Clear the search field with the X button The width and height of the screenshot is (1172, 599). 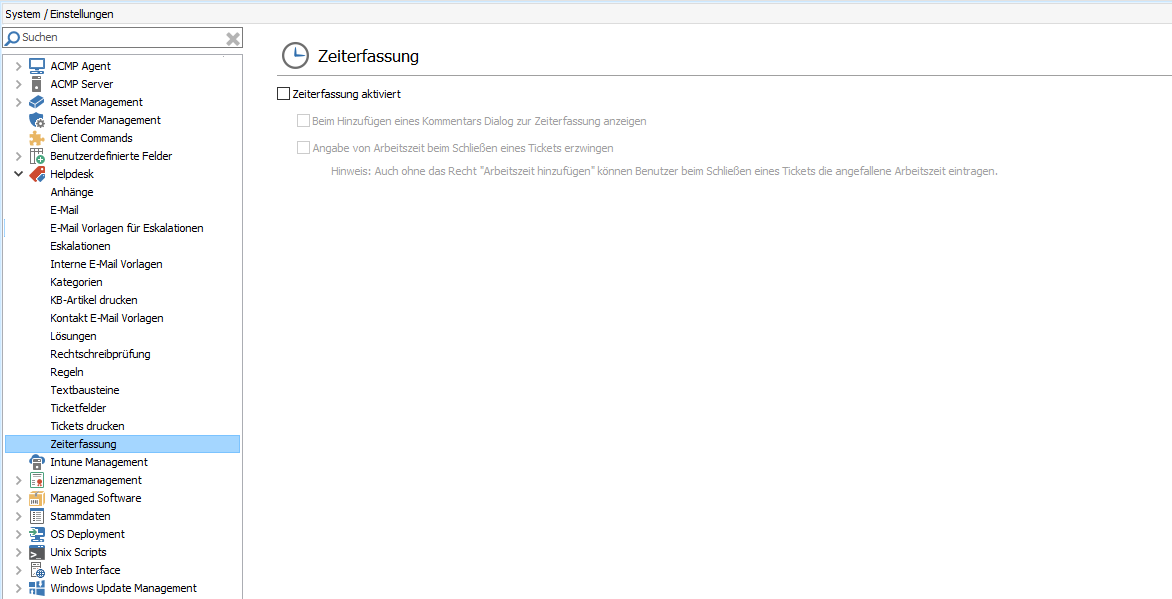(233, 37)
